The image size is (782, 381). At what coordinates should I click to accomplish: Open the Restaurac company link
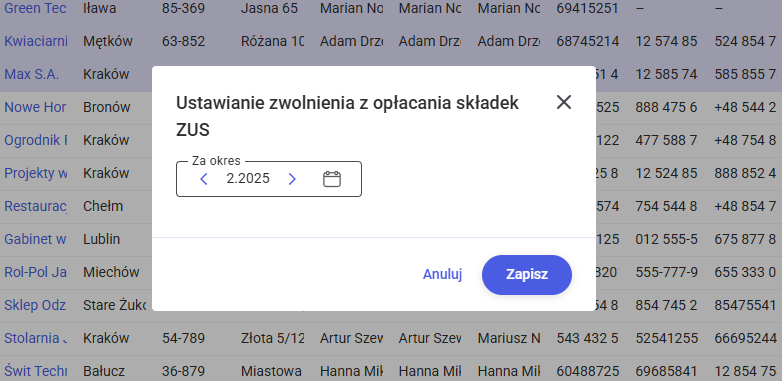(35, 206)
